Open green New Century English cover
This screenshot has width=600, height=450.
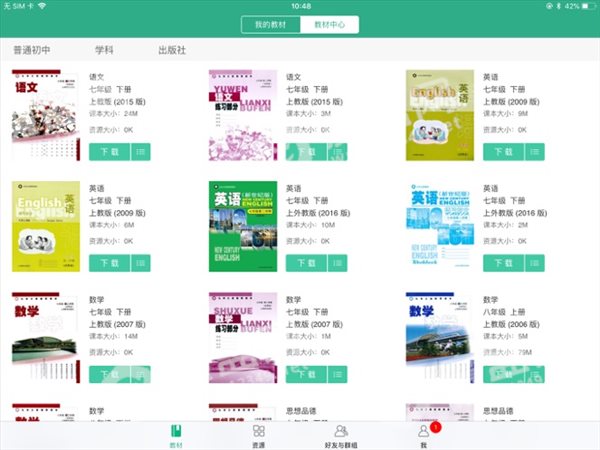click(243, 227)
